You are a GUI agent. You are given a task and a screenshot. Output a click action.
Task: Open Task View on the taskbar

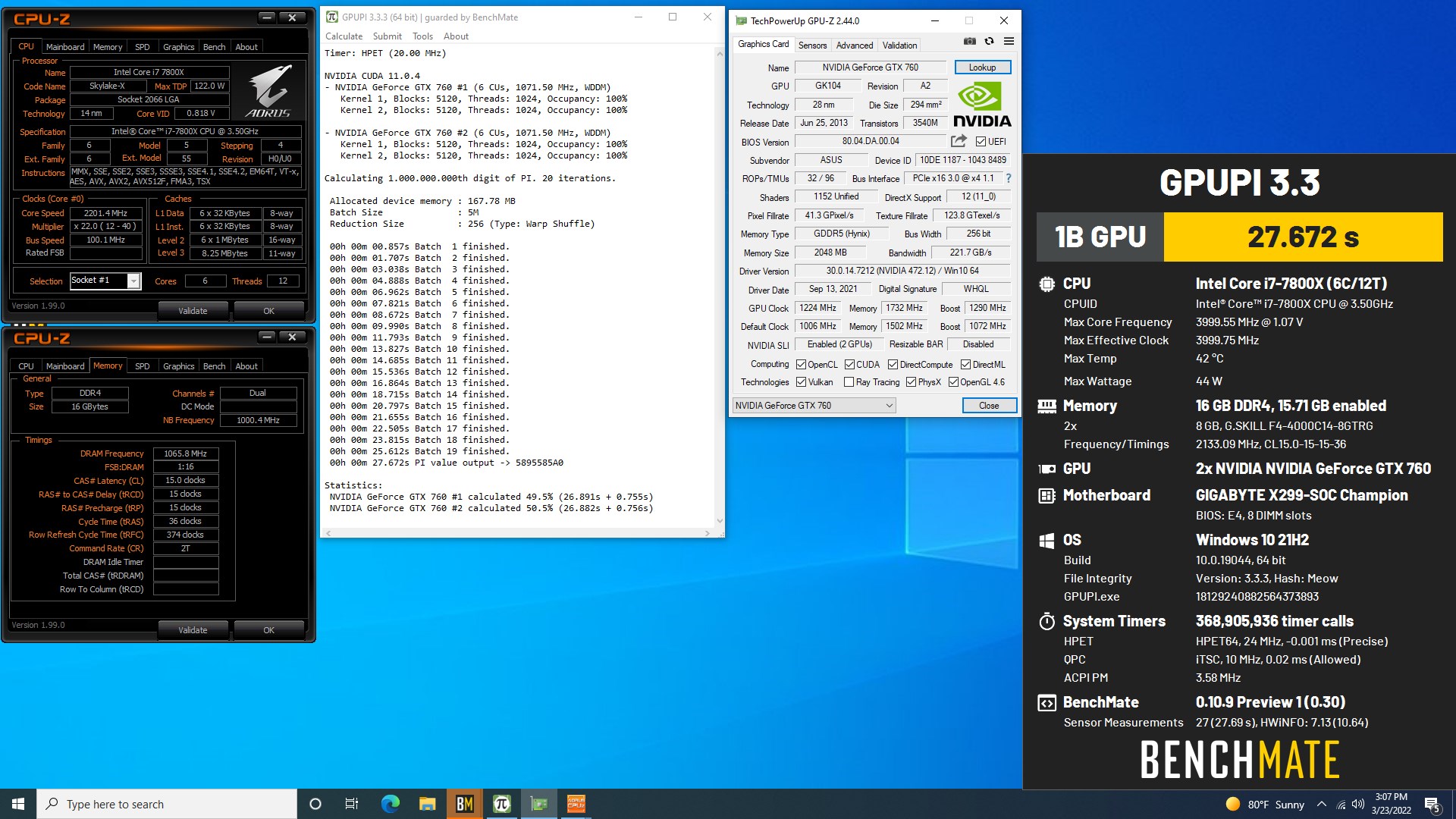(x=351, y=804)
